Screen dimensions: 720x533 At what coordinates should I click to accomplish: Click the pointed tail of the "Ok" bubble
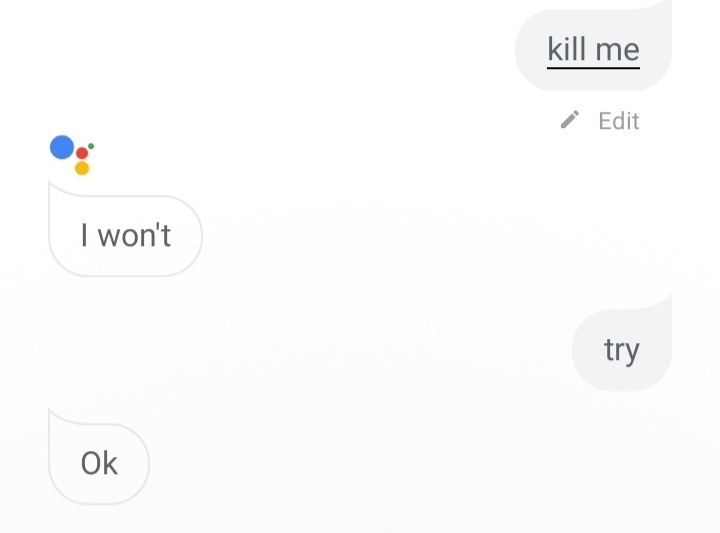pos(57,417)
